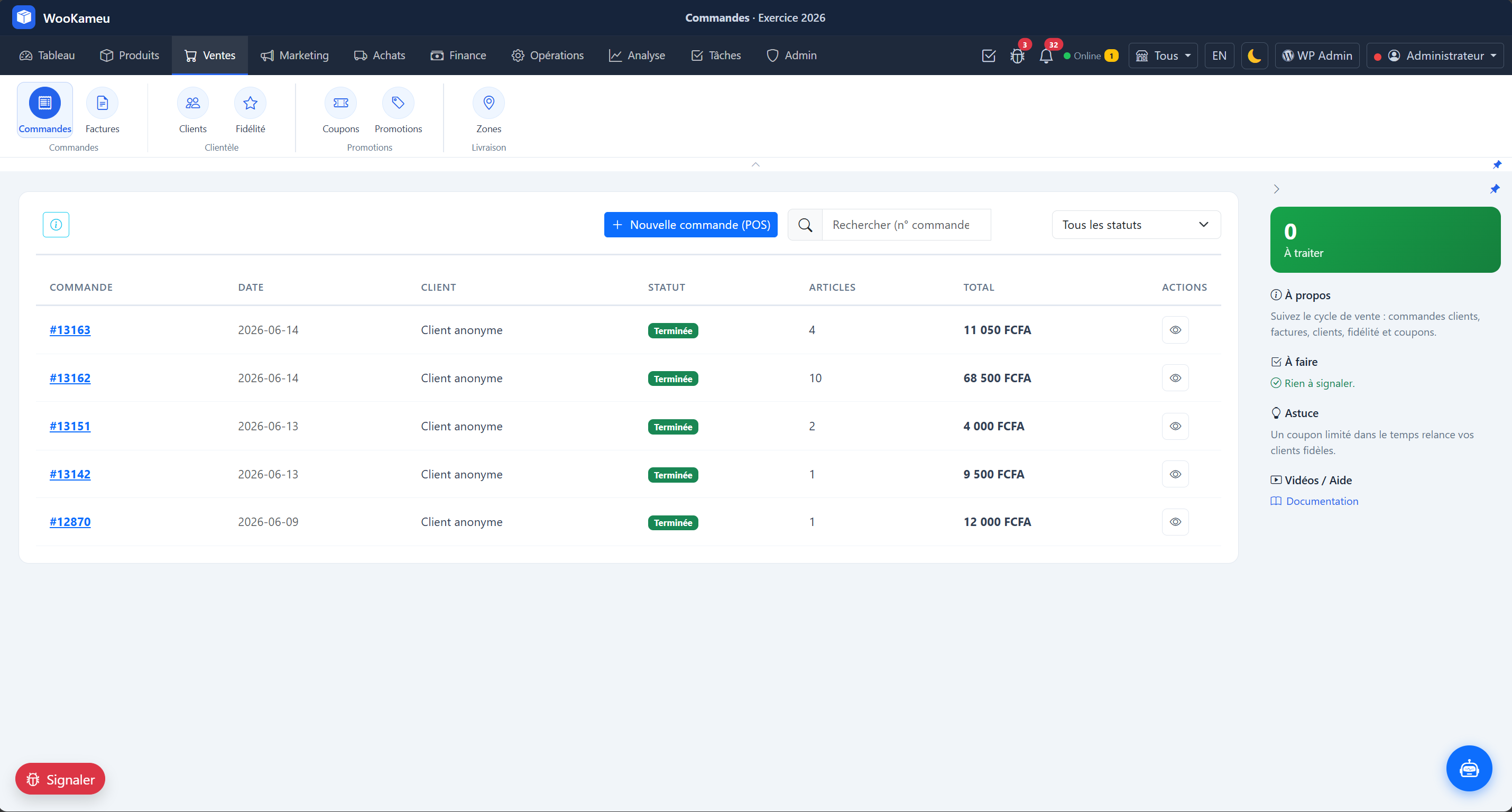Open order link #12870
Image resolution: width=1512 pixels, height=812 pixels.
(x=70, y=522)
